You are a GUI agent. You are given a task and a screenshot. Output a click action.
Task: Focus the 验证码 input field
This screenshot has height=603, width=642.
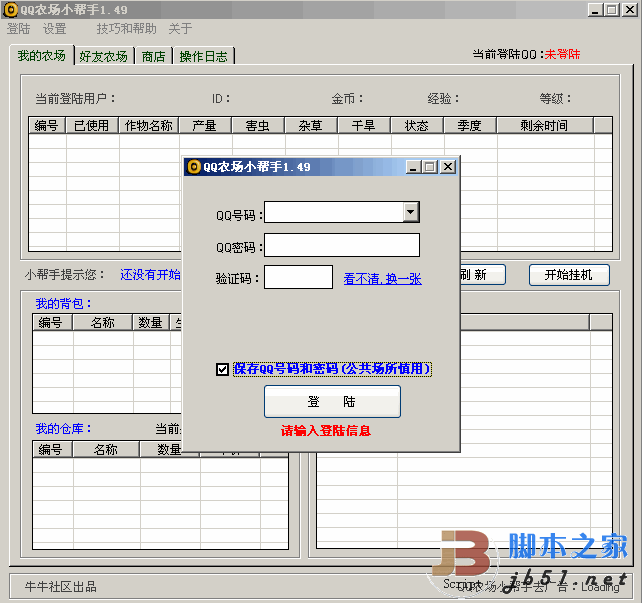click(298, 277)
